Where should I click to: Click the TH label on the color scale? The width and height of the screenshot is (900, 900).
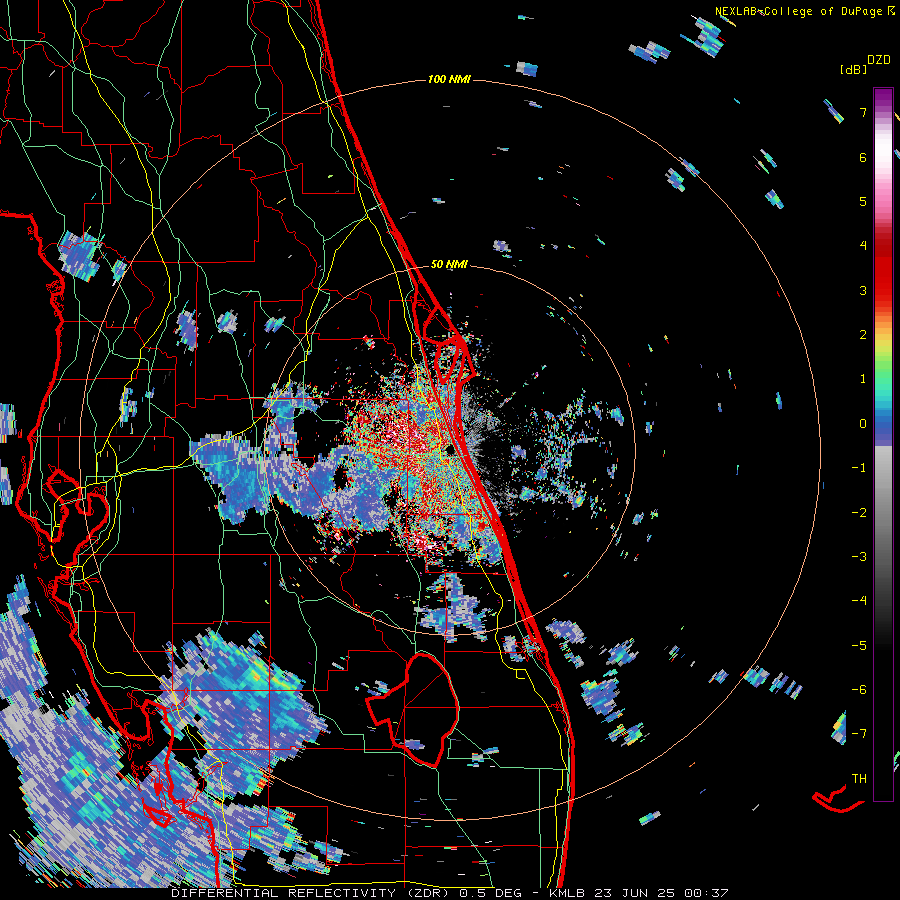pos(859,779)
